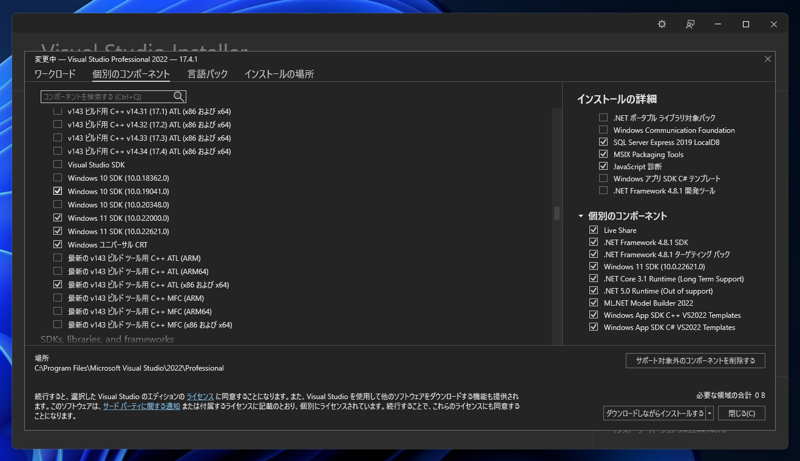Check v143 C++ v14.34 (17.4) ATL
The image size is (800, 461).
57,151
